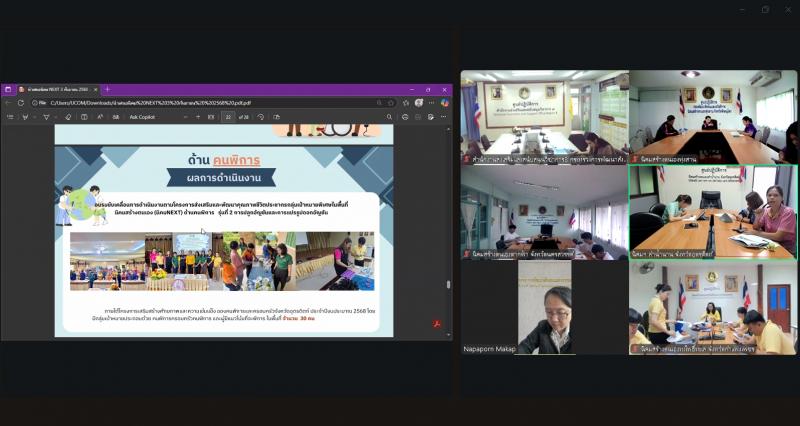800x426 pixels.
Task: Select the Erase tool
Action: point(68,117)
